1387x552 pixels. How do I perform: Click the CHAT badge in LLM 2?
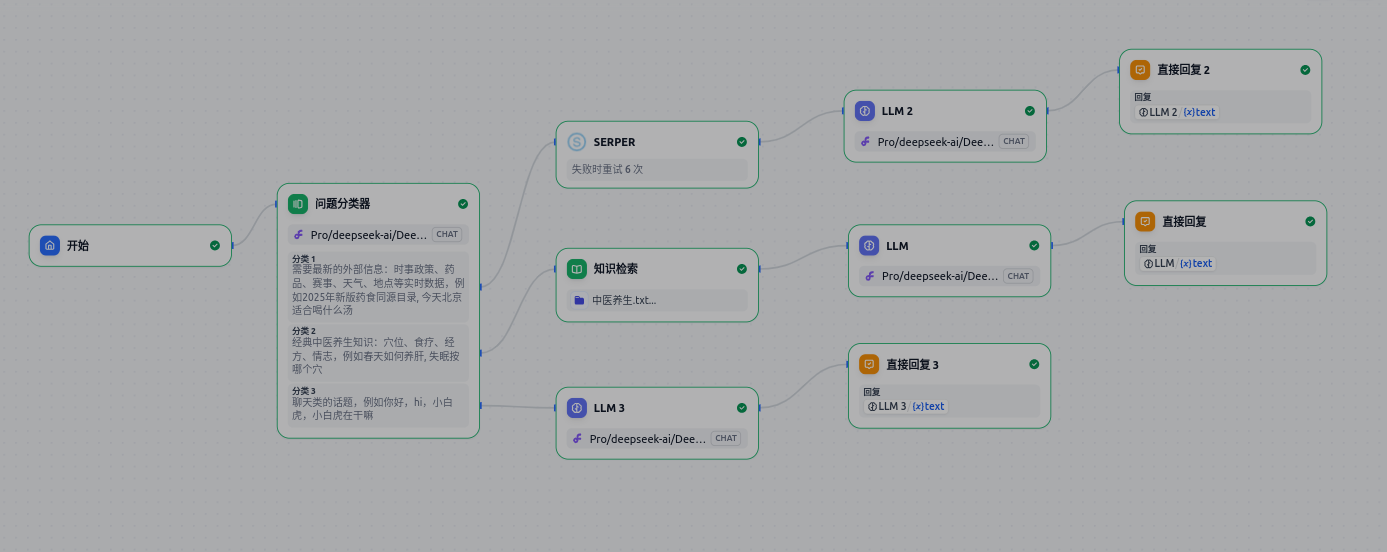tap(1014, 142)
